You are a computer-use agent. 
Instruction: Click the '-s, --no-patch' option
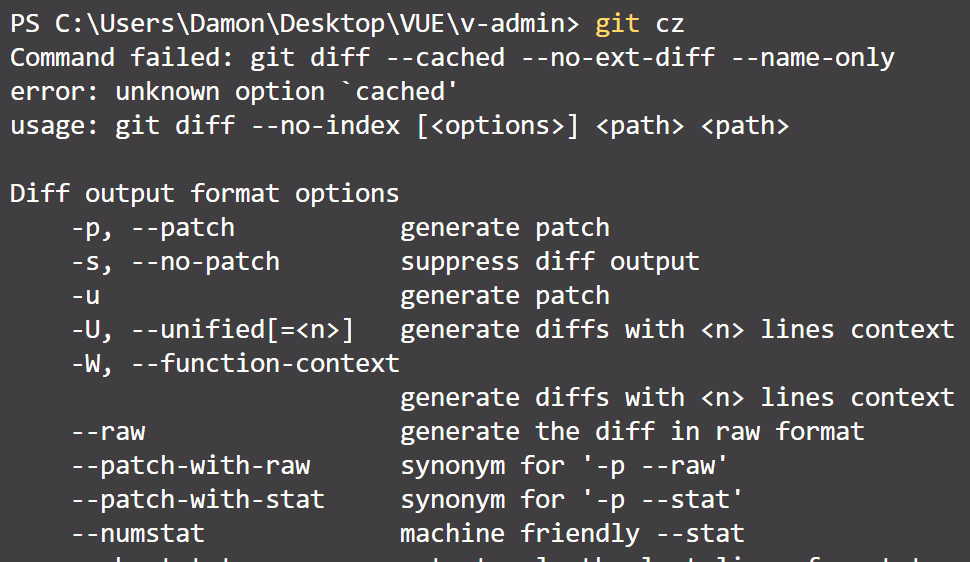coord(175,262)
